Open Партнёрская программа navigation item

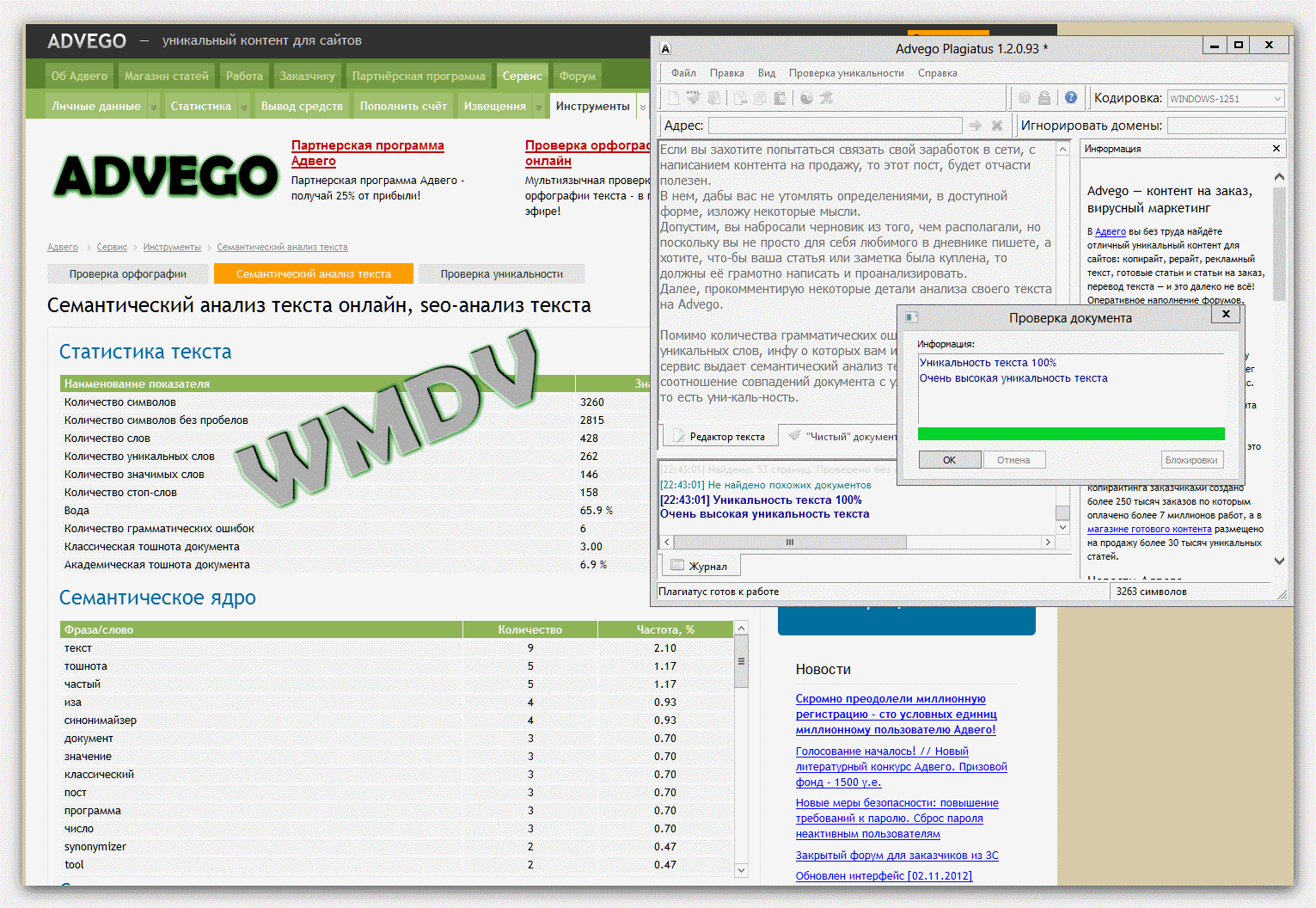(419, 76)
